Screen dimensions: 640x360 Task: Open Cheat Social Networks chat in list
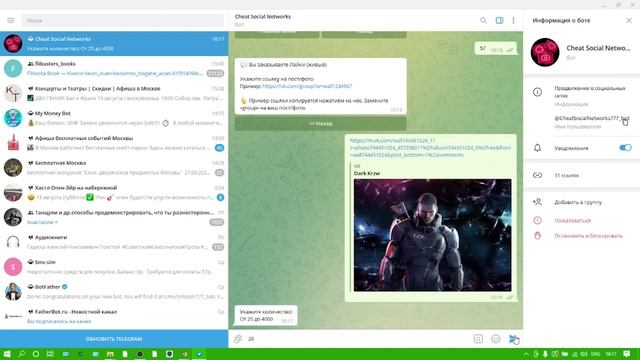tap(114, 44)
